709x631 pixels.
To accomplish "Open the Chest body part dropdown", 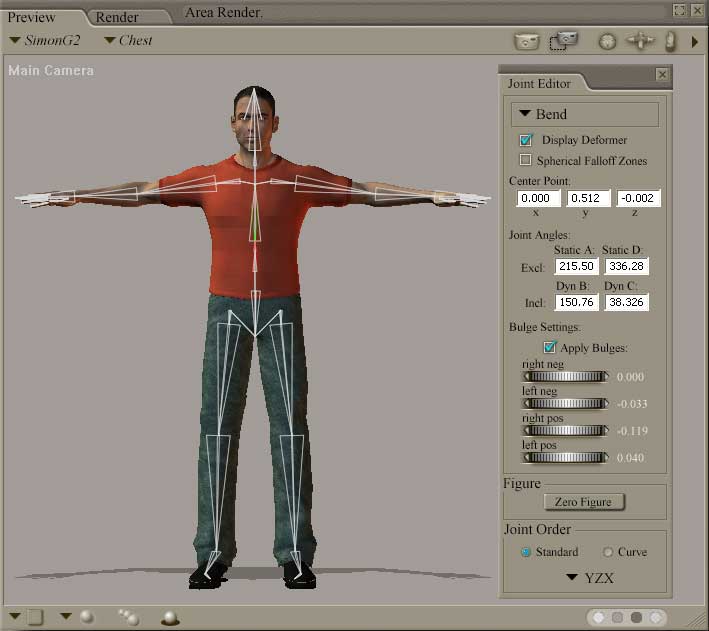I will pos(130,41).
